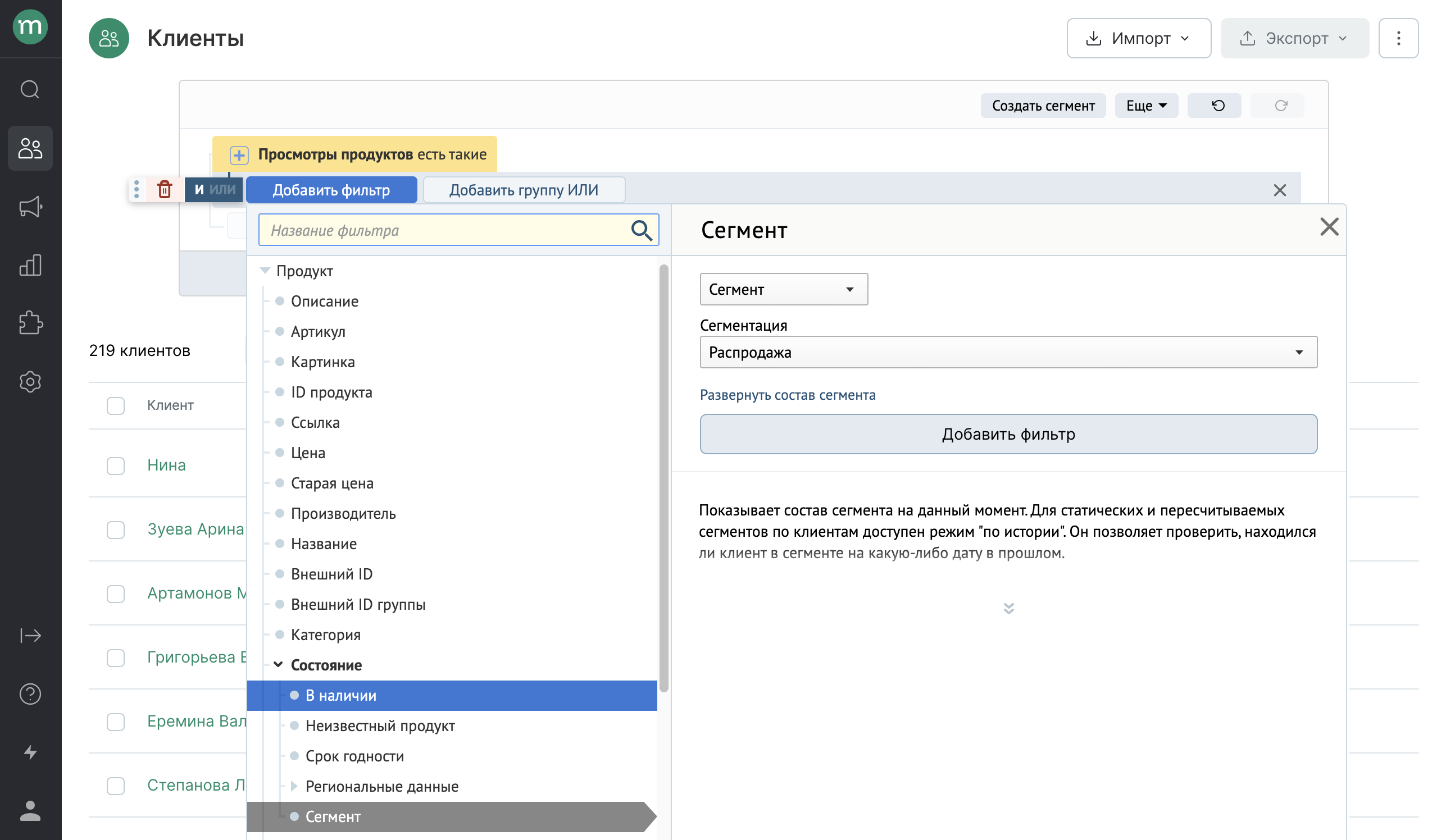Viewport: 1446px width, 840px height.
Task: Close the Сегмент panel with X
Action: click(1330, 227)
